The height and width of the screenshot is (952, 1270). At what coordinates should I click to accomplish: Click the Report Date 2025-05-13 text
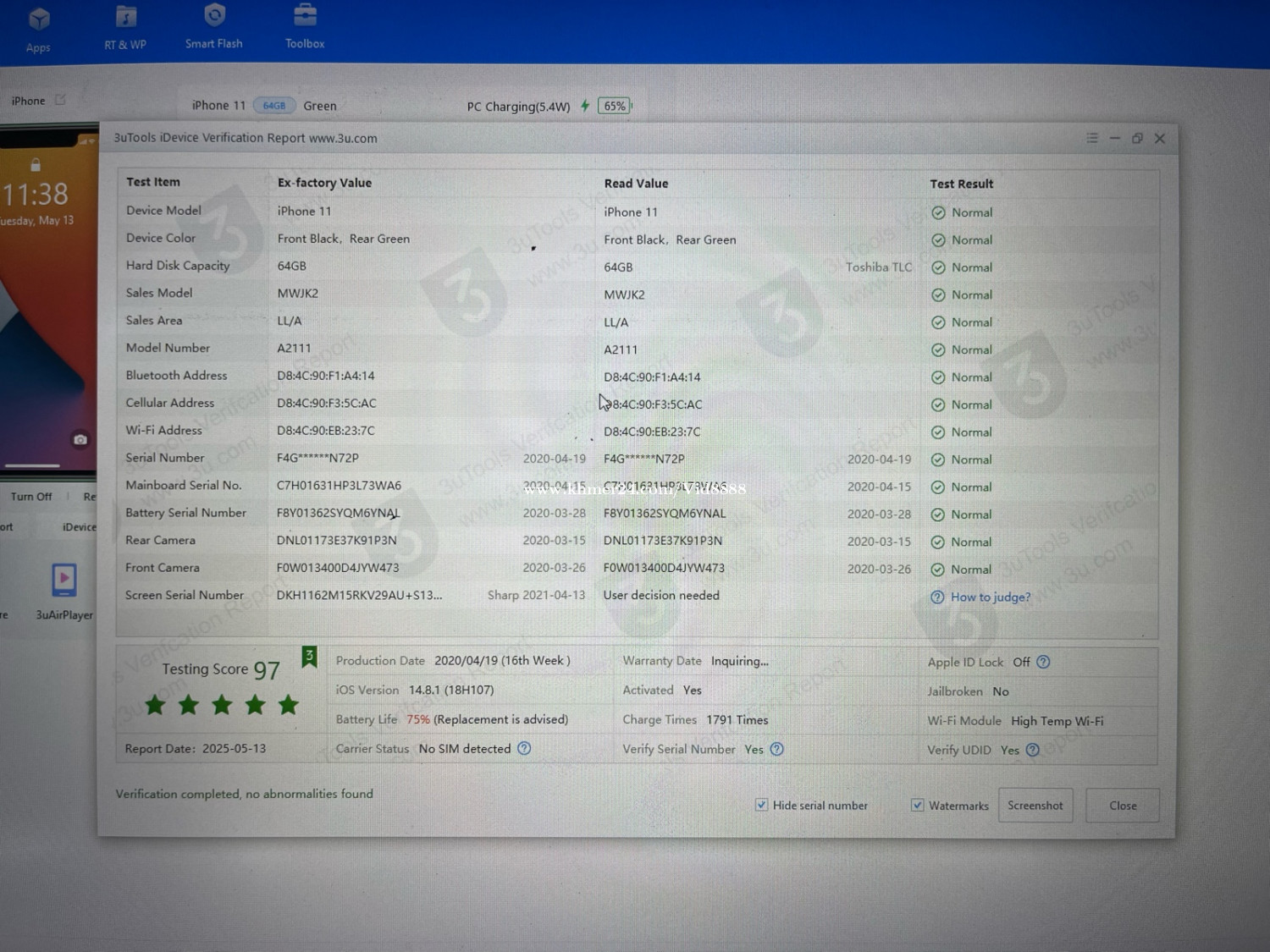click(195, 749)
